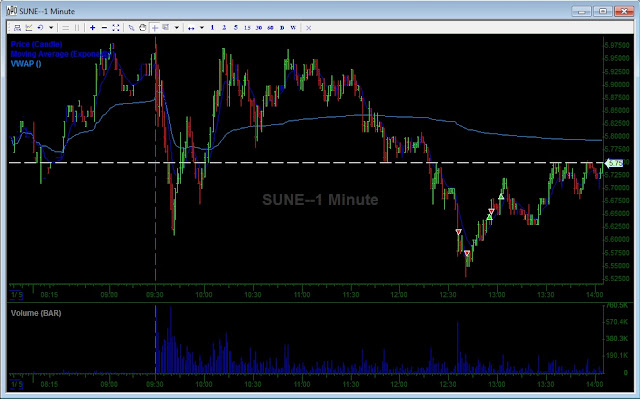This screenshot has height=399, width=640.
Task: Zoom out with the minus icon
Action: pyautogui.click(x=104, y=28)
